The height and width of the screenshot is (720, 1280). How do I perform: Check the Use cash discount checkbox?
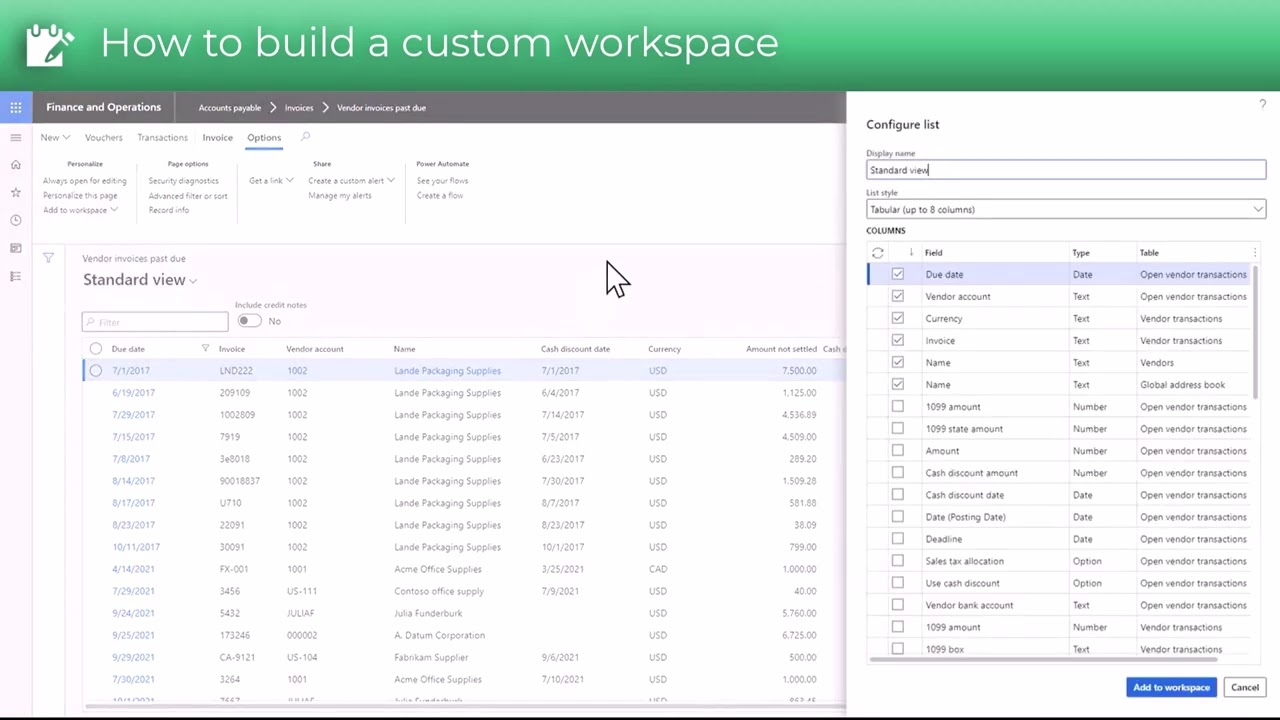pos(898,583)
